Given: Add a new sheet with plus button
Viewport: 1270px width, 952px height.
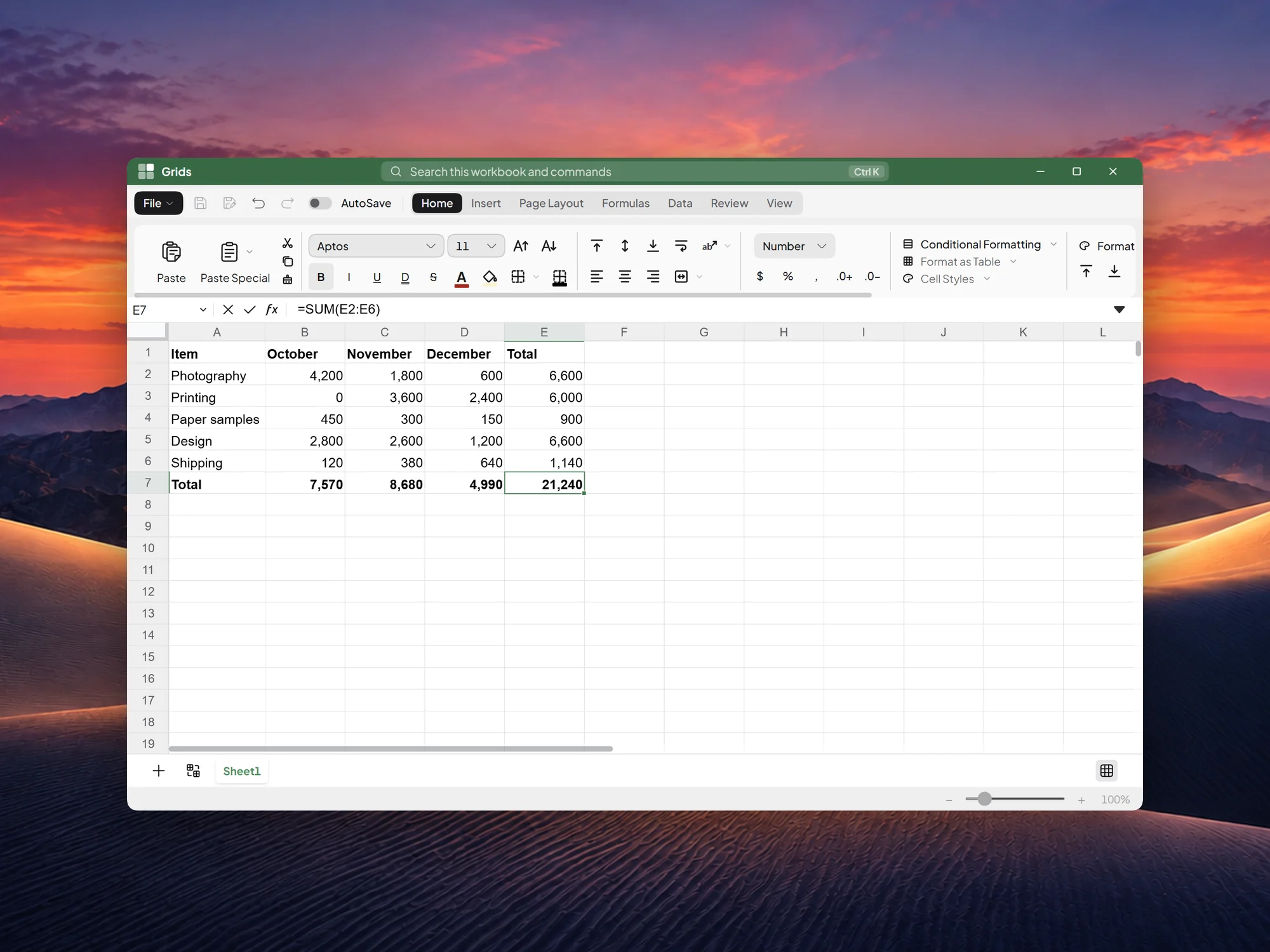Looking at the screenshot, I should tap(159, 770).
